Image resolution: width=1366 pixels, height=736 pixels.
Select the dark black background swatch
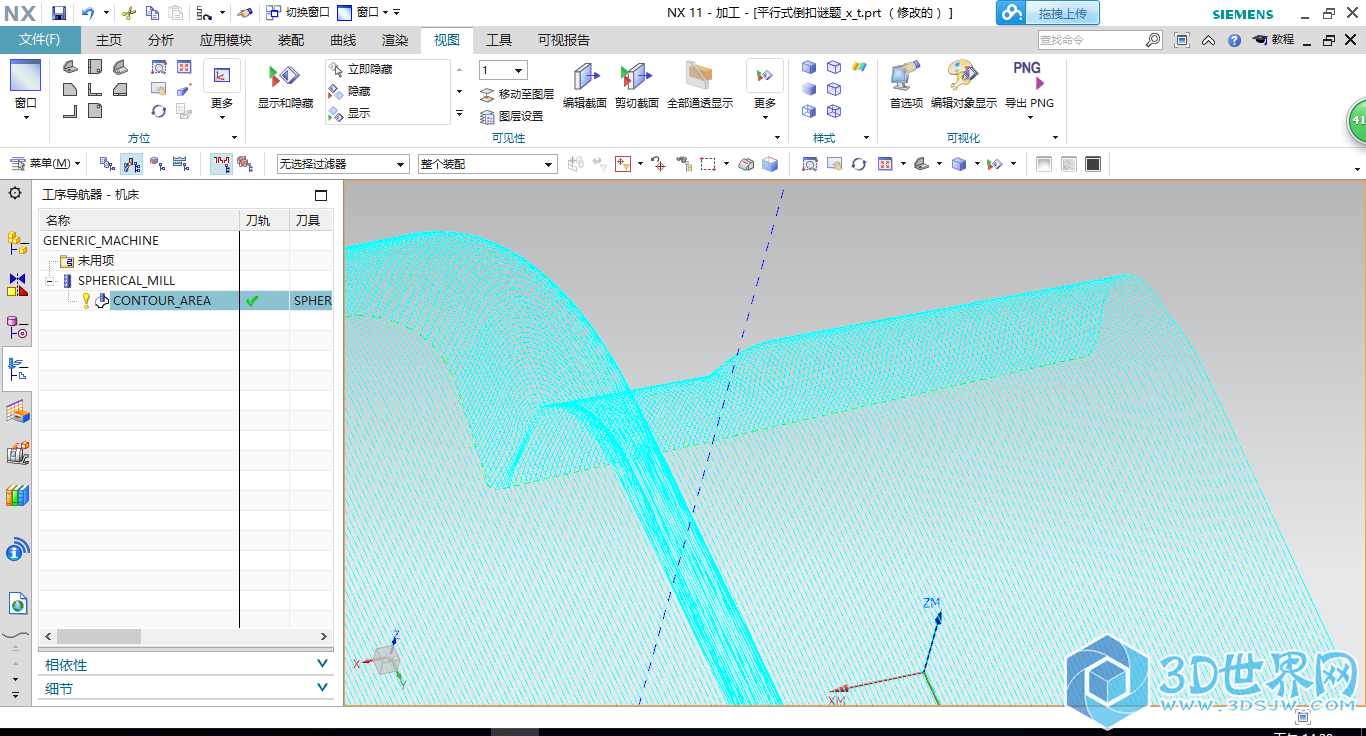coord(1093,164)
